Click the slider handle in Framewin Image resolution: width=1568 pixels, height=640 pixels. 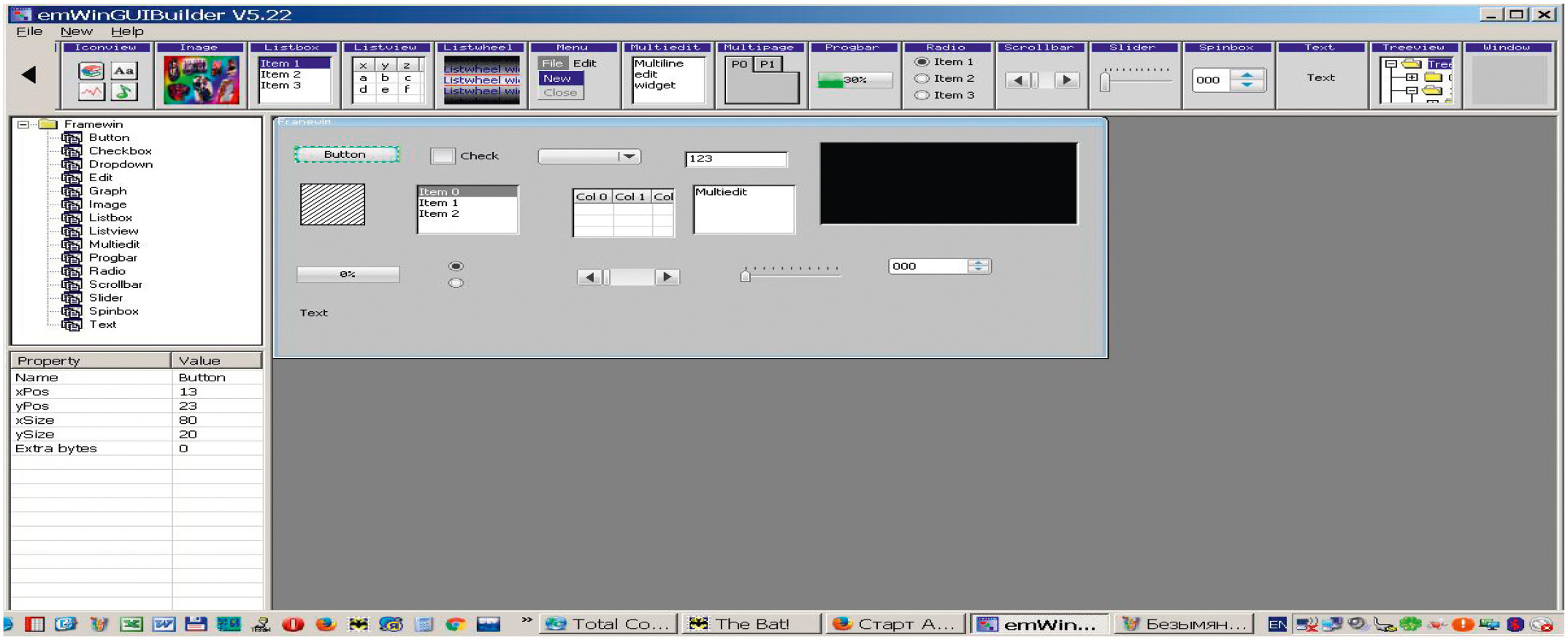[745, 276]
